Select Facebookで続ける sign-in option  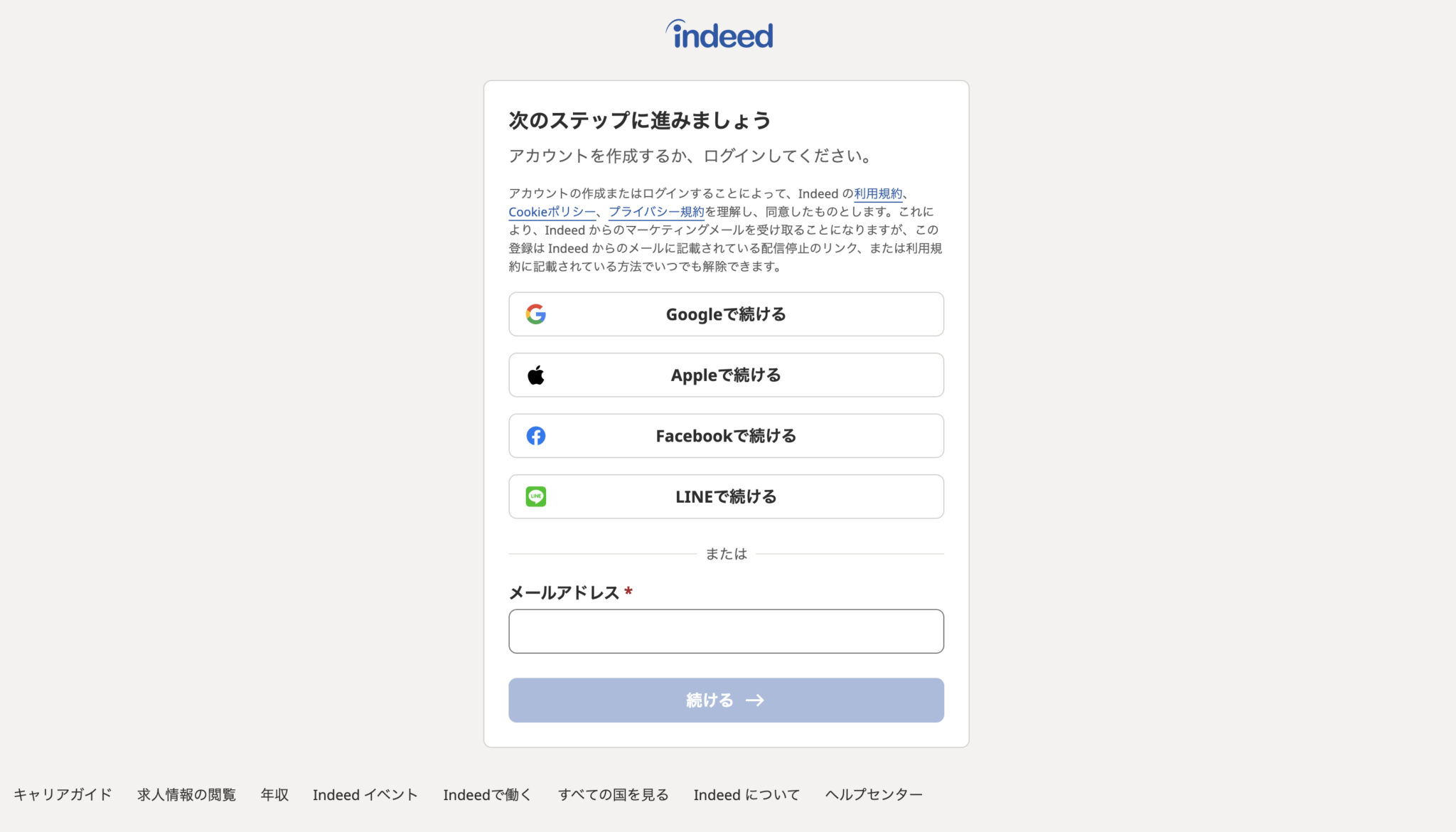coord(726,436)
